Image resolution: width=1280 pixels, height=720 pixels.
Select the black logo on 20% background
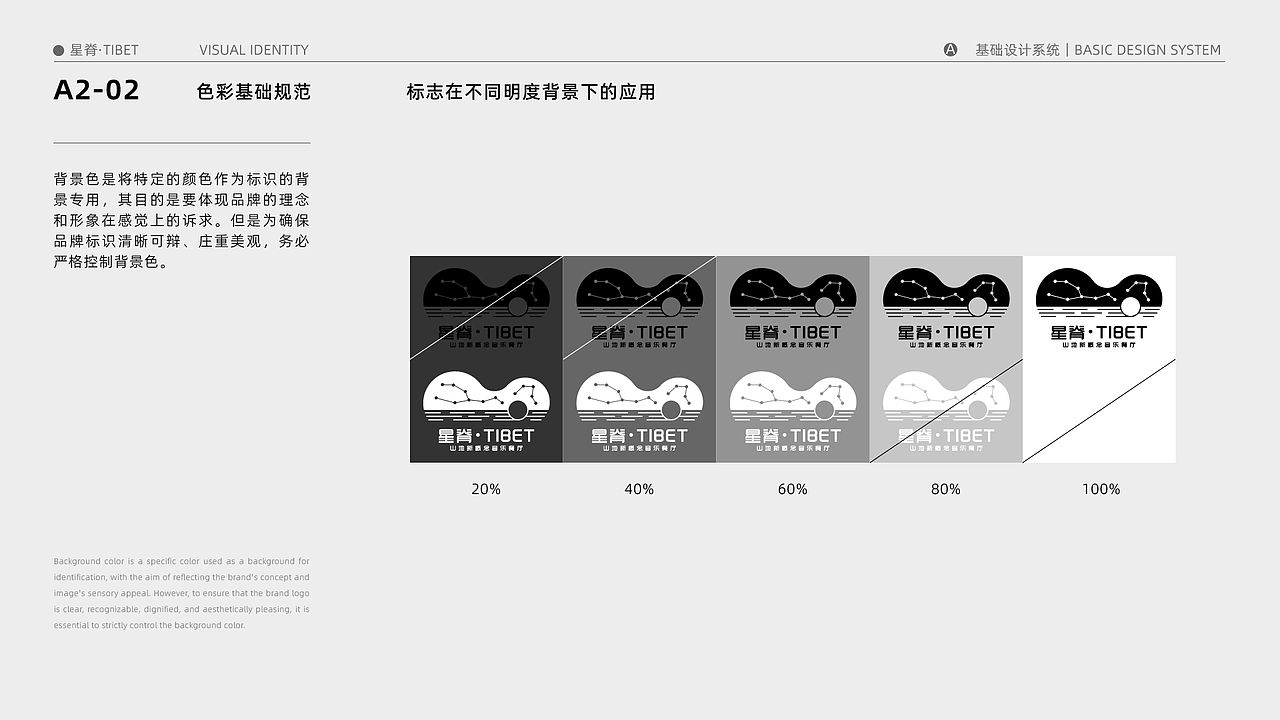pos(486,308)
